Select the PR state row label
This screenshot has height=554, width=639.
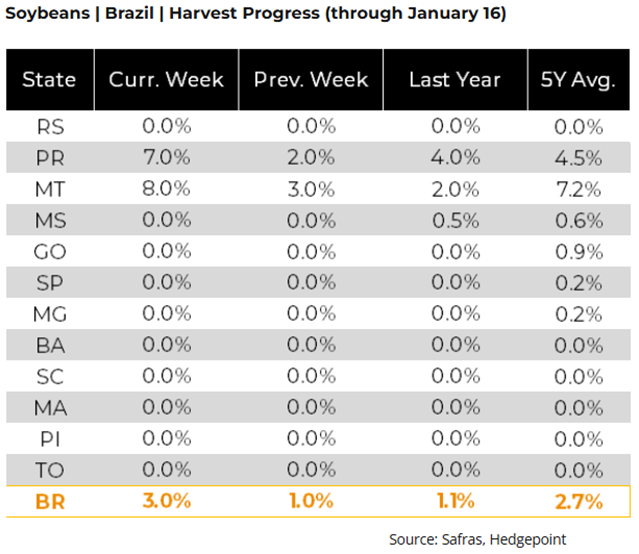[49, 158]
